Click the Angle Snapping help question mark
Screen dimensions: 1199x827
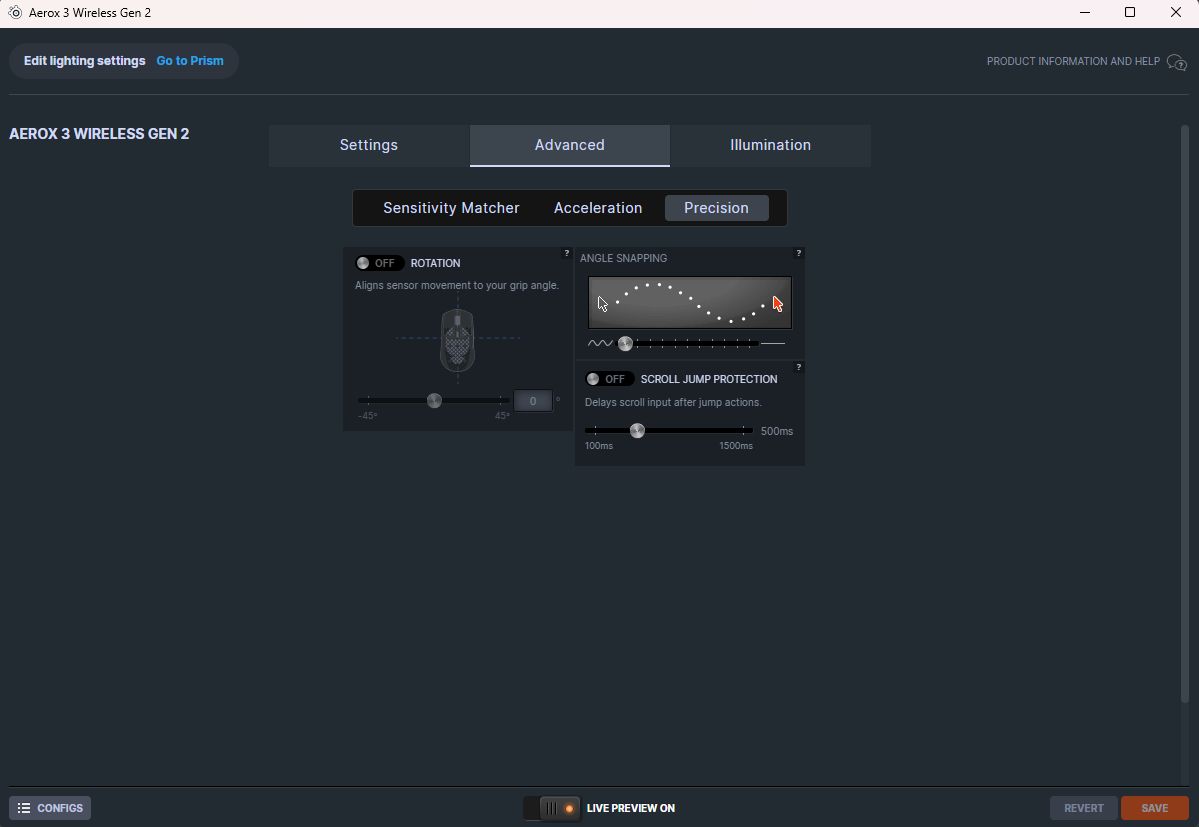(x=798, y=253)
